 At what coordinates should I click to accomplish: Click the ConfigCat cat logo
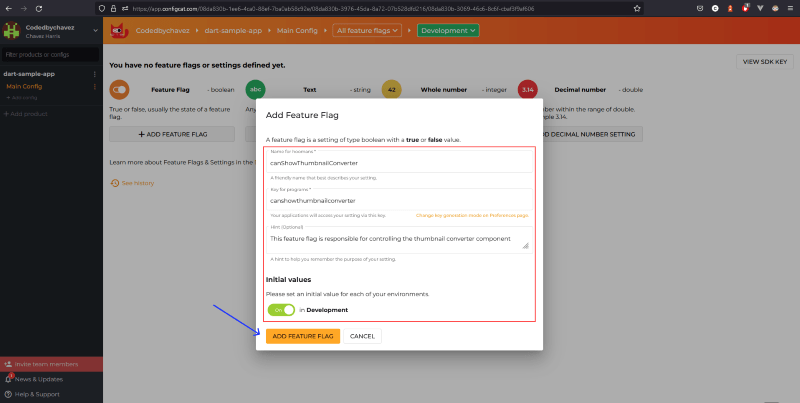pos(119,31)
